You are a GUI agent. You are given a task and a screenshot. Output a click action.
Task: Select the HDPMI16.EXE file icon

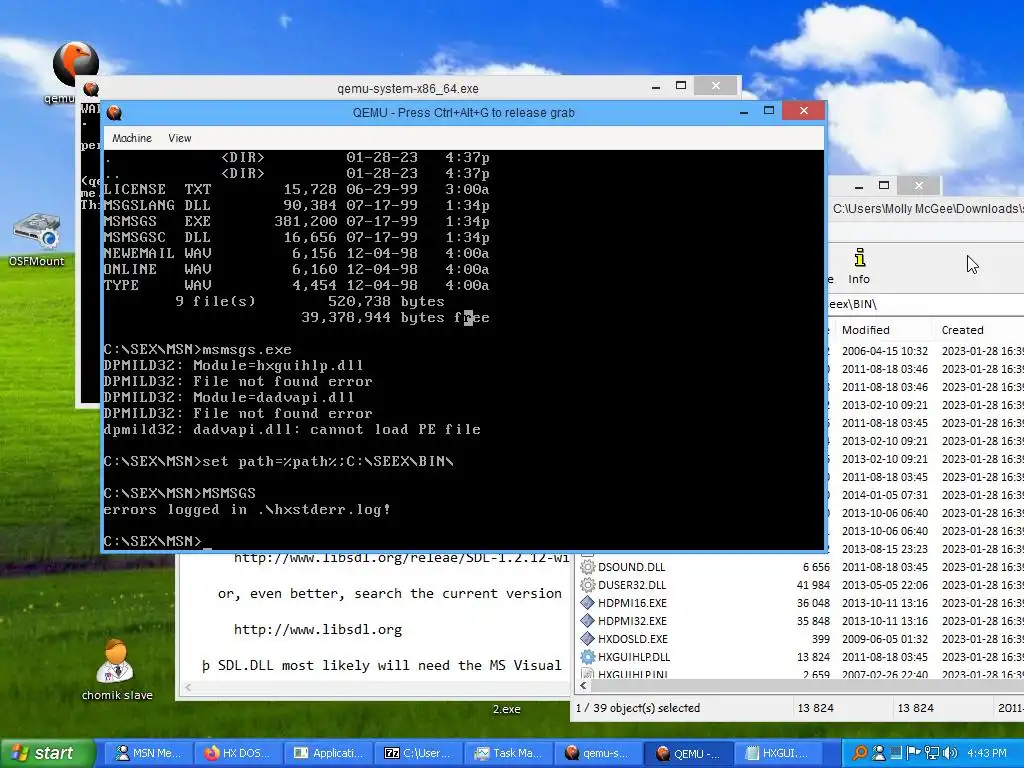tap(588, 603)
